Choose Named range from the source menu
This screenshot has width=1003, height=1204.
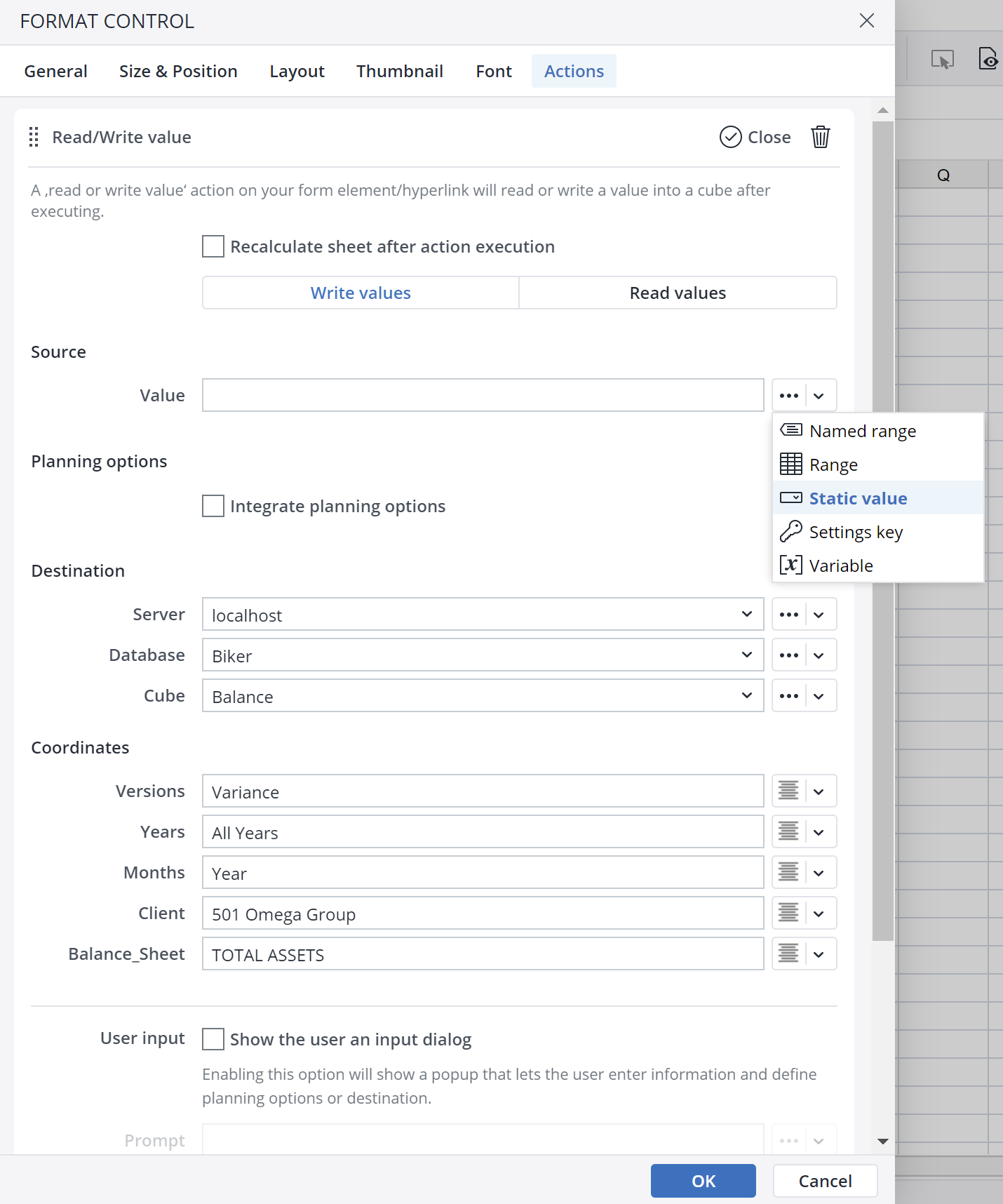pos(877,431)
